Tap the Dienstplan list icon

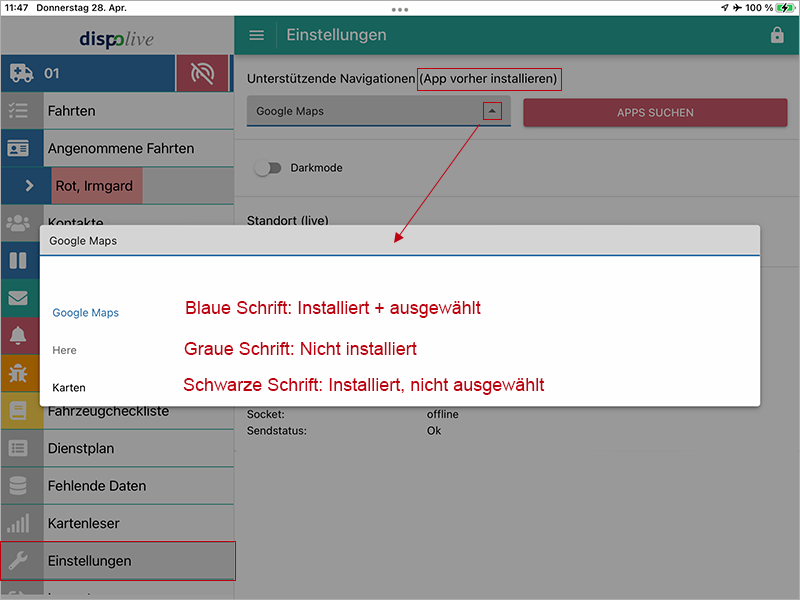pos(18,448)
